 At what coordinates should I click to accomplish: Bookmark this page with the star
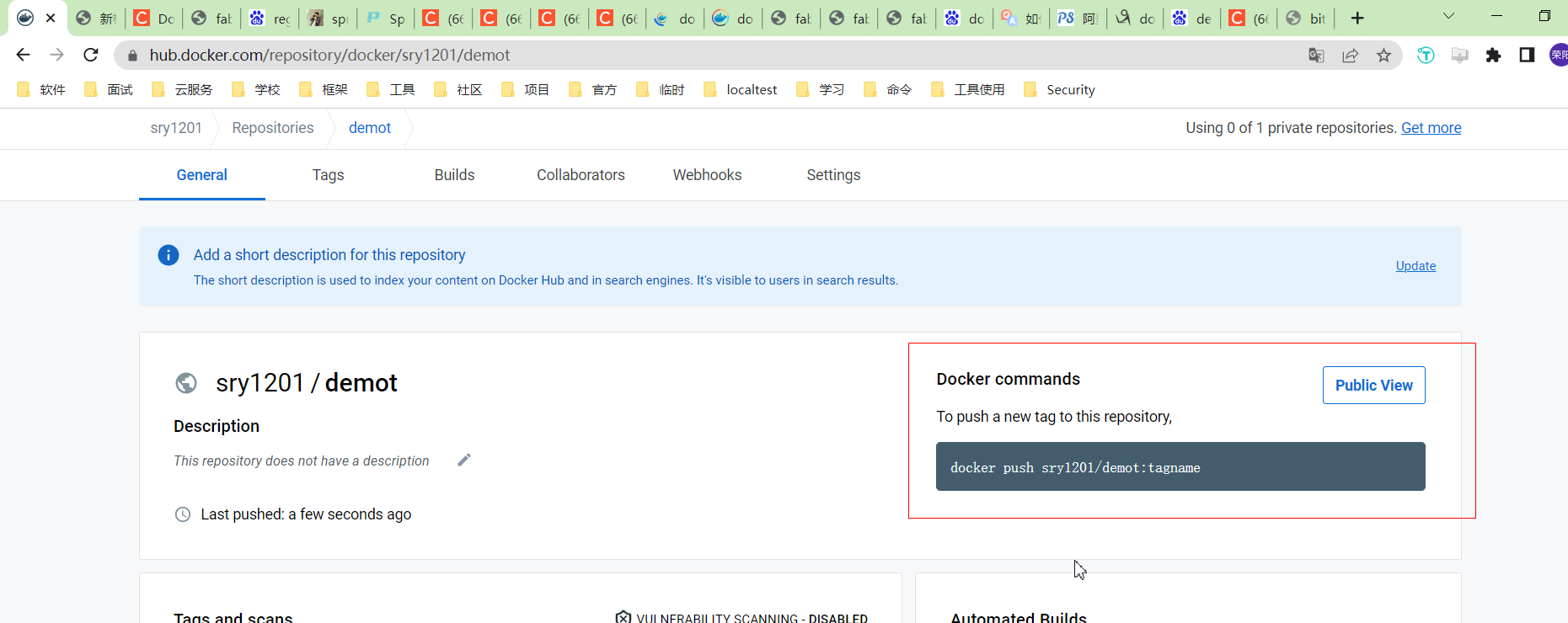1383,55
